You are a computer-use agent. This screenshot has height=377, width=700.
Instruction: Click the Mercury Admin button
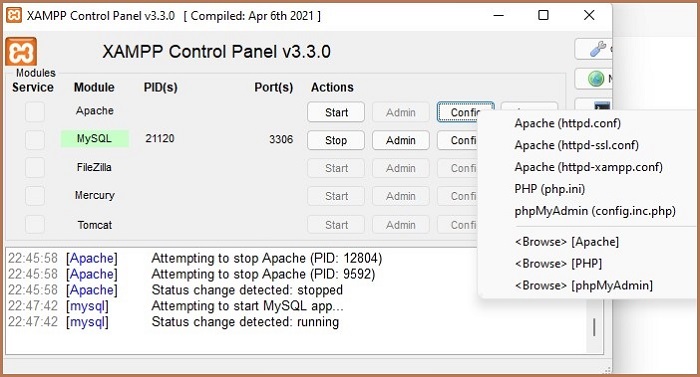coord(401,196)
